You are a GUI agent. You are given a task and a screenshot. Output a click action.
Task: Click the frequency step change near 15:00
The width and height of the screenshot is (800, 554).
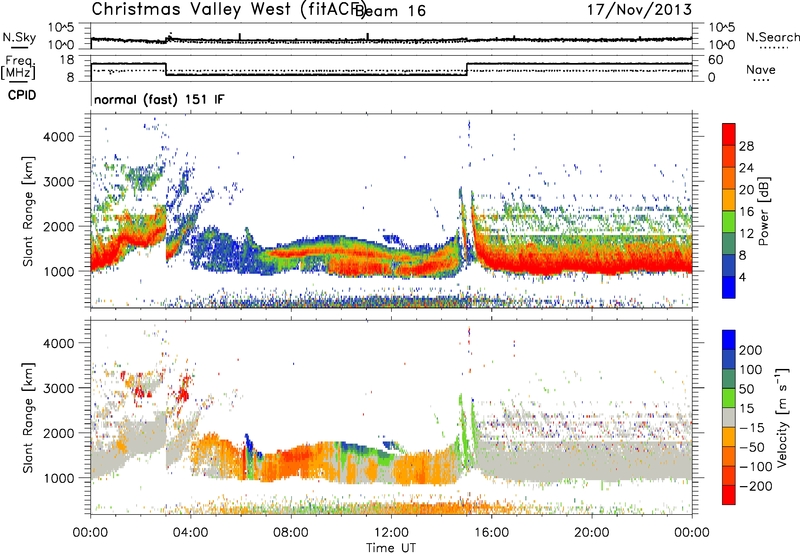click(x=467, y=69)
